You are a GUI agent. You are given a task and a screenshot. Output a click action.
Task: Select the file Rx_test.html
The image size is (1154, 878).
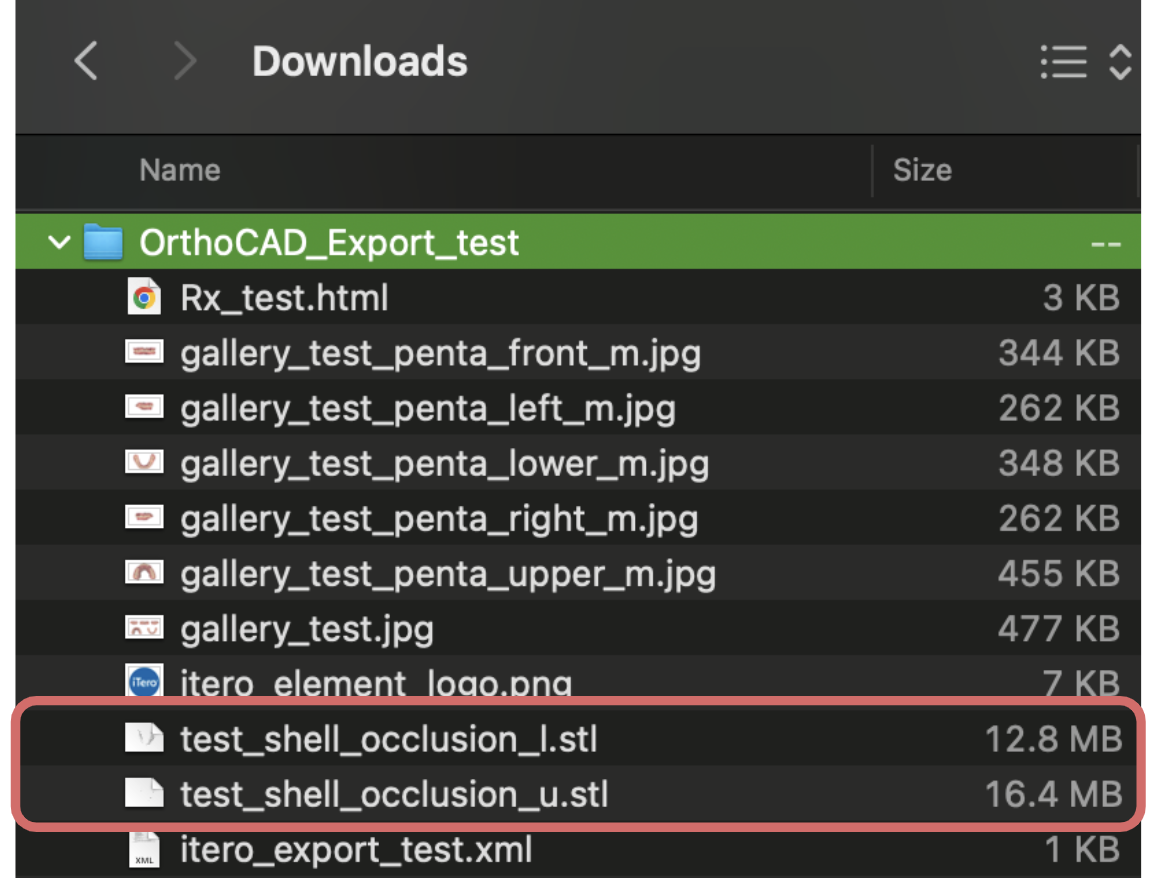[x=284, y=298]
